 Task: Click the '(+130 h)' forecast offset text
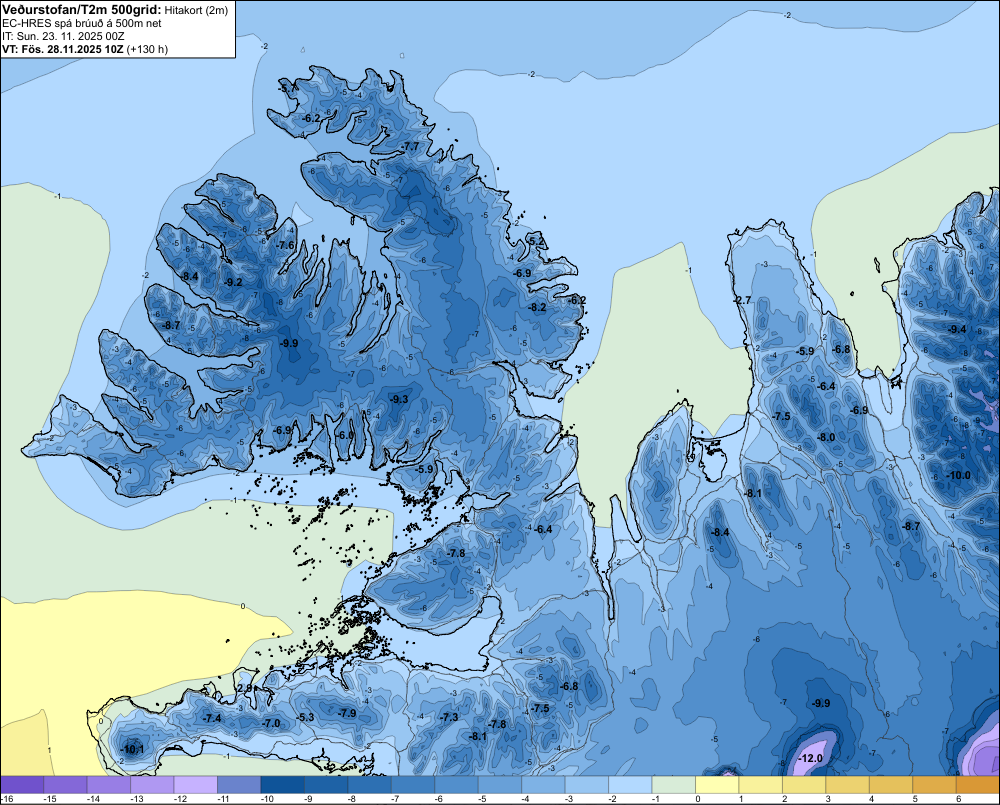[147, 49]
